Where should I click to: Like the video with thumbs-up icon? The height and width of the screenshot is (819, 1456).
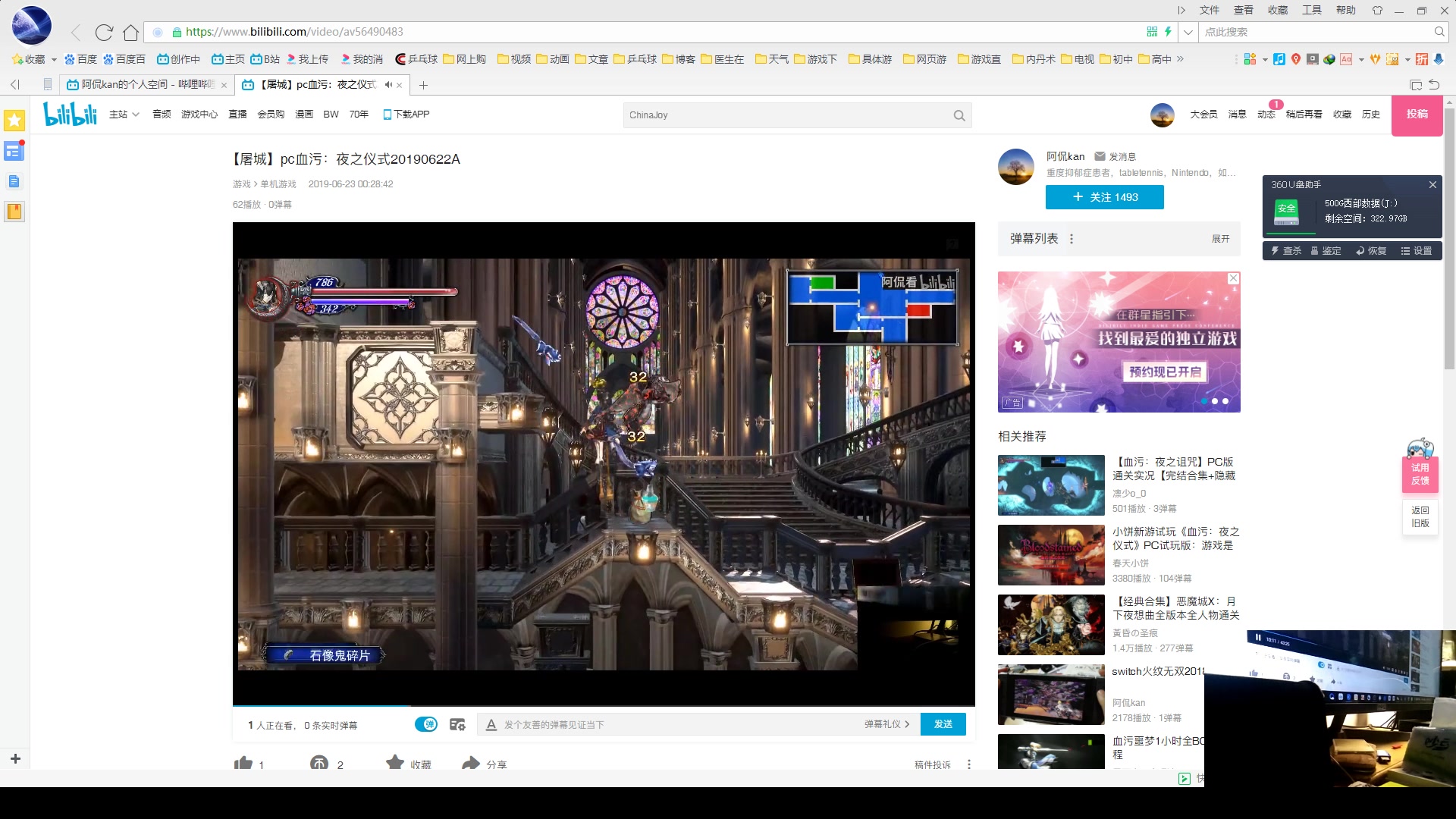coord(243,764)
